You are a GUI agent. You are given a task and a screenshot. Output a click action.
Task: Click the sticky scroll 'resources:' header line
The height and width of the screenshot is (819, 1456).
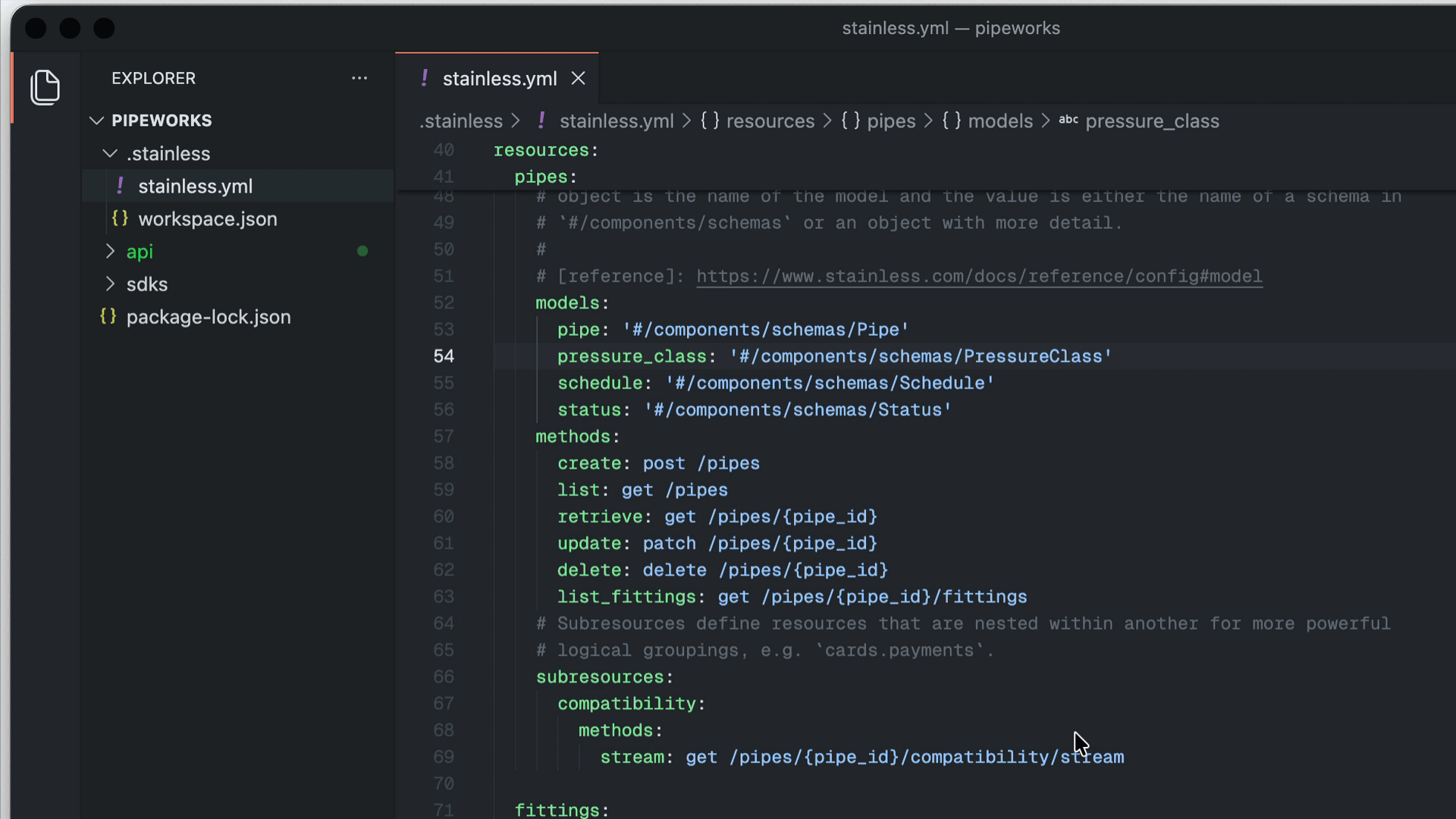pyautogui.click(x=541, y=150)
